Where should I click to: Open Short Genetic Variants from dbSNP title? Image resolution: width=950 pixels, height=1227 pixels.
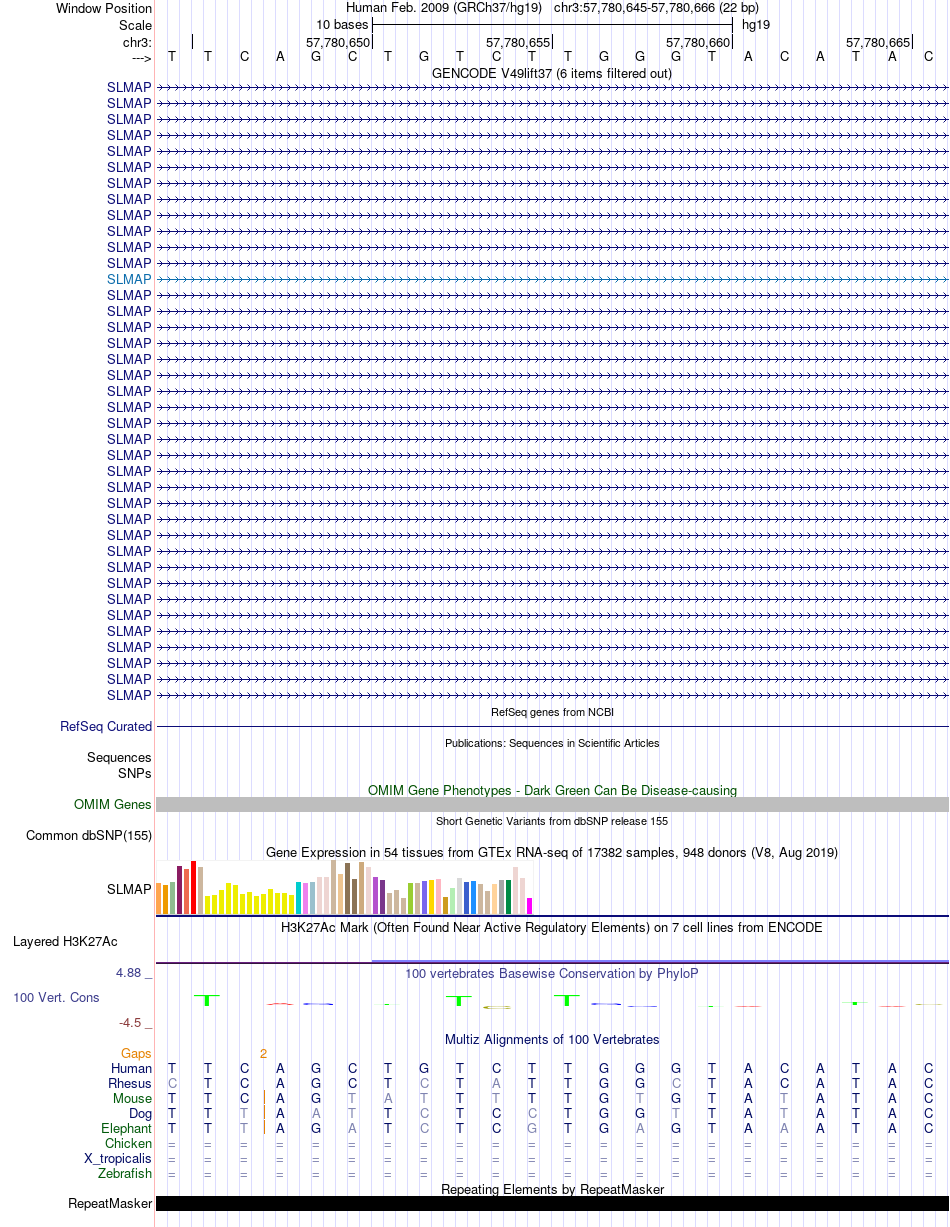[x=552, y=821]
